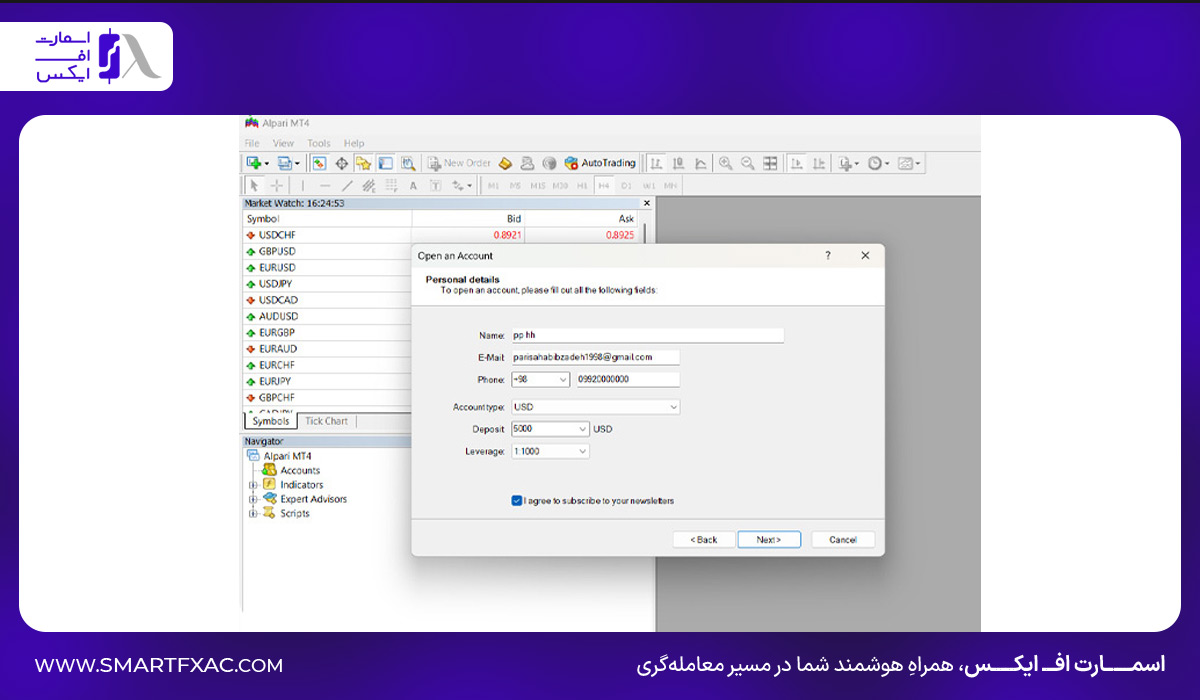Click the AutoTrading toolbar button
Viewport: 1200px width, 700px height.
[x=600, y=163]
